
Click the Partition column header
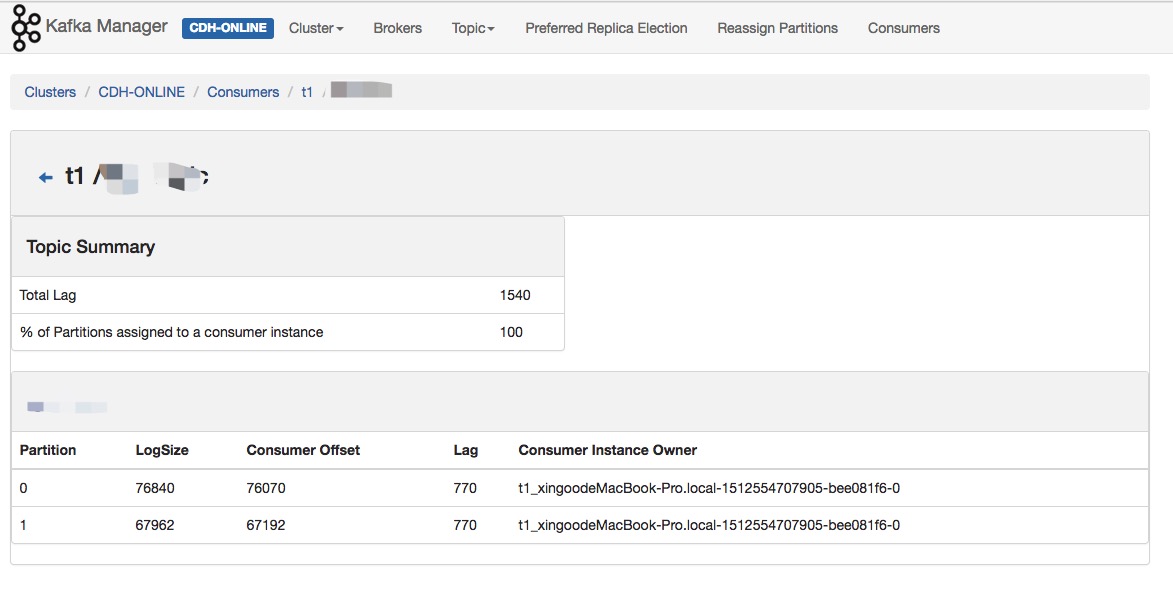click(x=48, y=450)
